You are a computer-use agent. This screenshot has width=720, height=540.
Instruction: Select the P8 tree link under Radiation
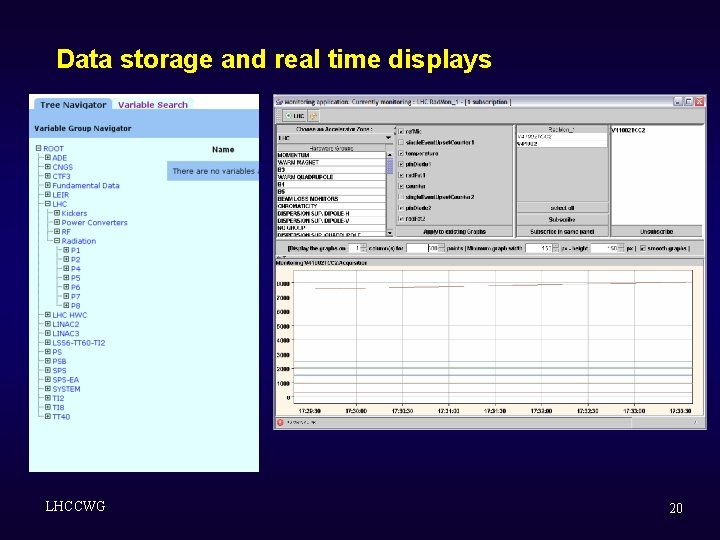click(x=75, y=305)
